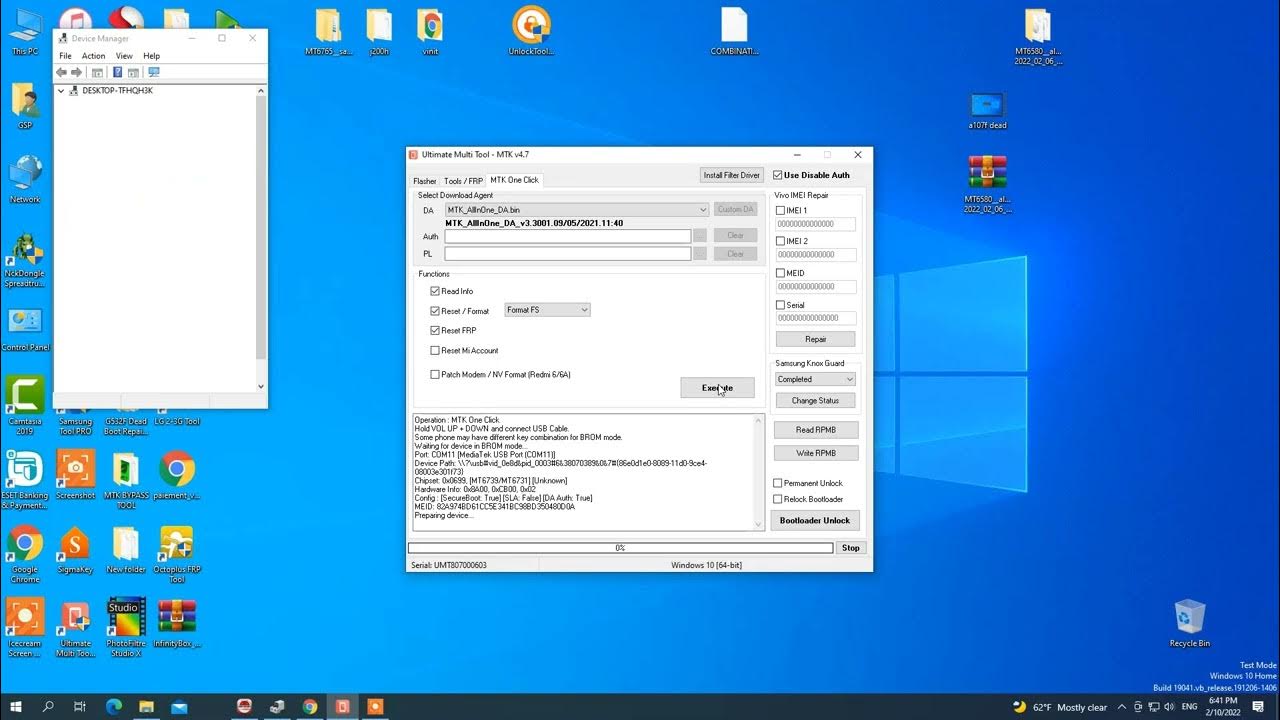The width and height of the screenshot is (1280, 720).
Task: Launch MTK BYPASS TOOL icon
Action: tap(126, 481)
